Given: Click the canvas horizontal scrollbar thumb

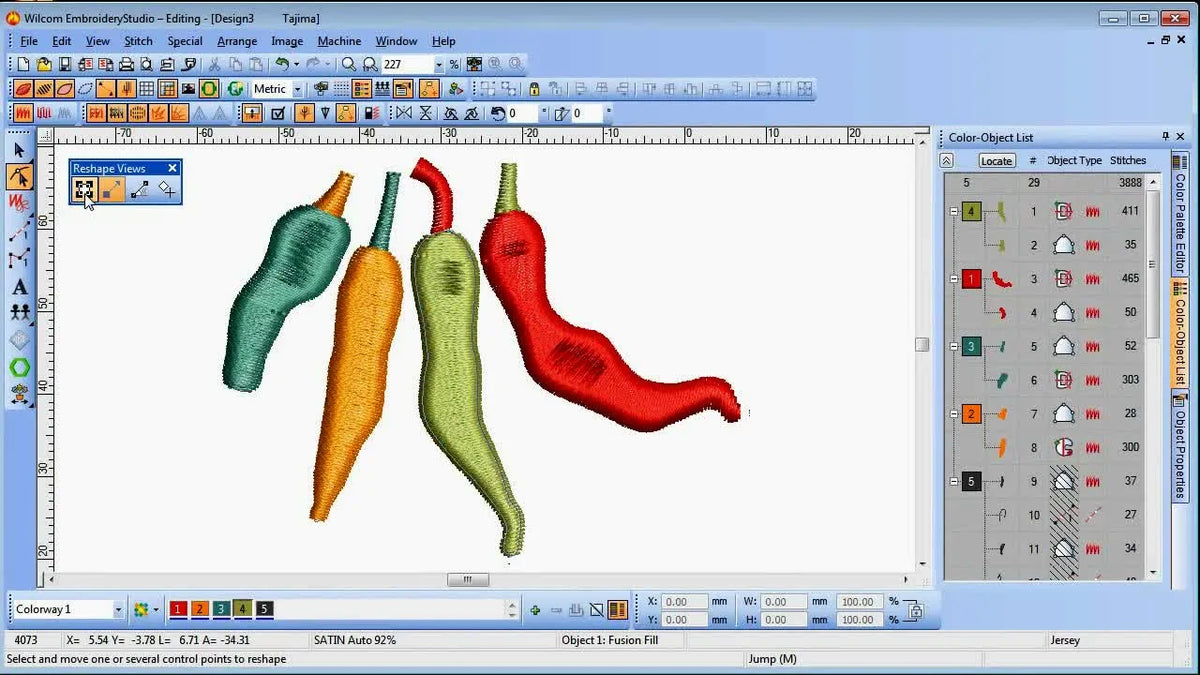Looking at the screenshot, I should 467,580.
